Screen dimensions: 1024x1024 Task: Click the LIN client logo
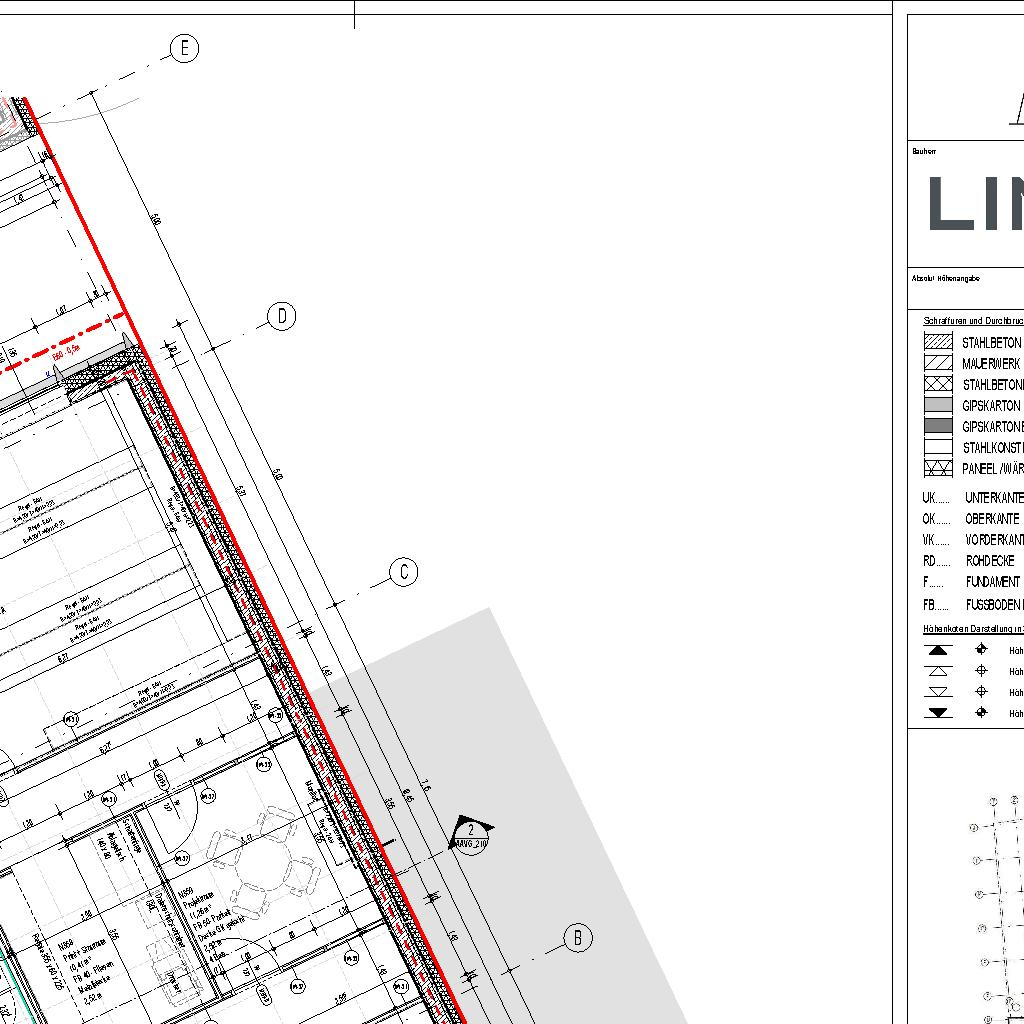pos(976,203)
